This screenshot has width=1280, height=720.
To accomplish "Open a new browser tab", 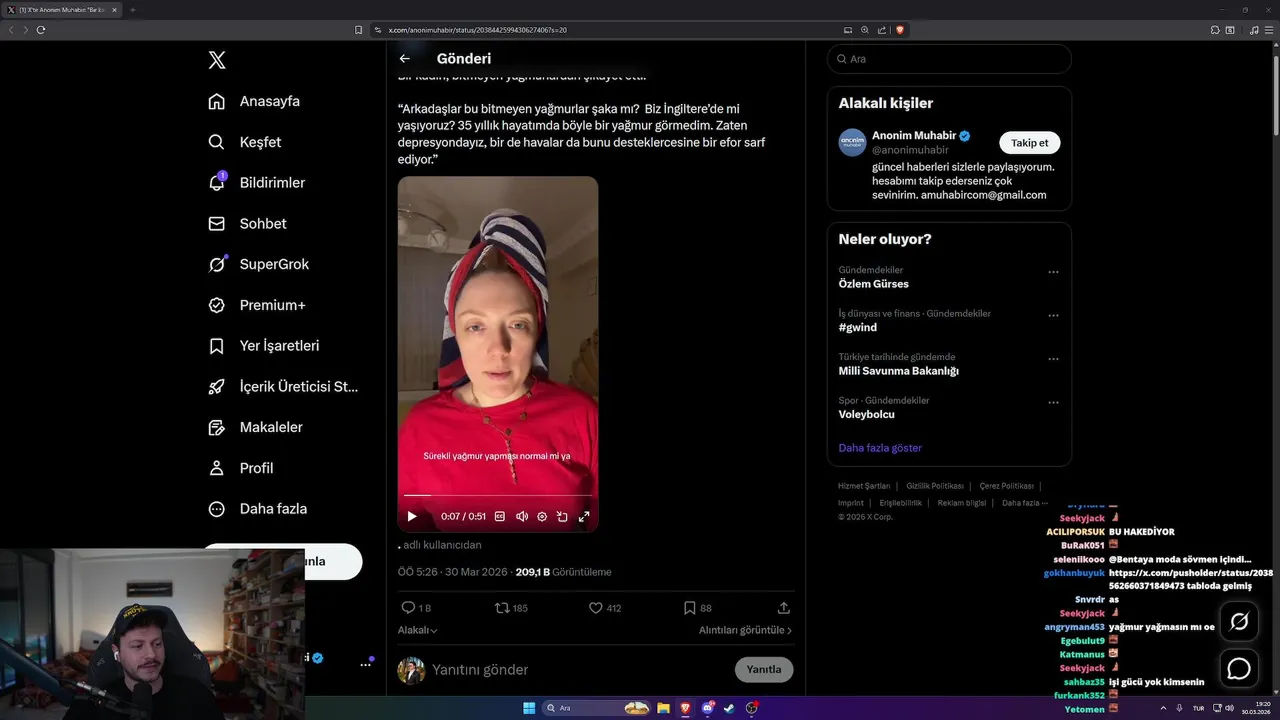I will 133,10.
